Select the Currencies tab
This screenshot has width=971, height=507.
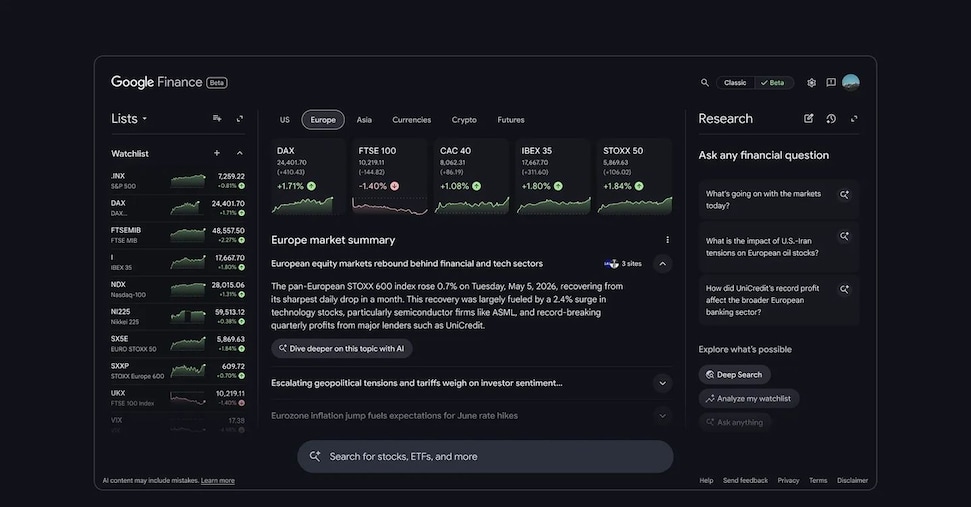[411, 119]
